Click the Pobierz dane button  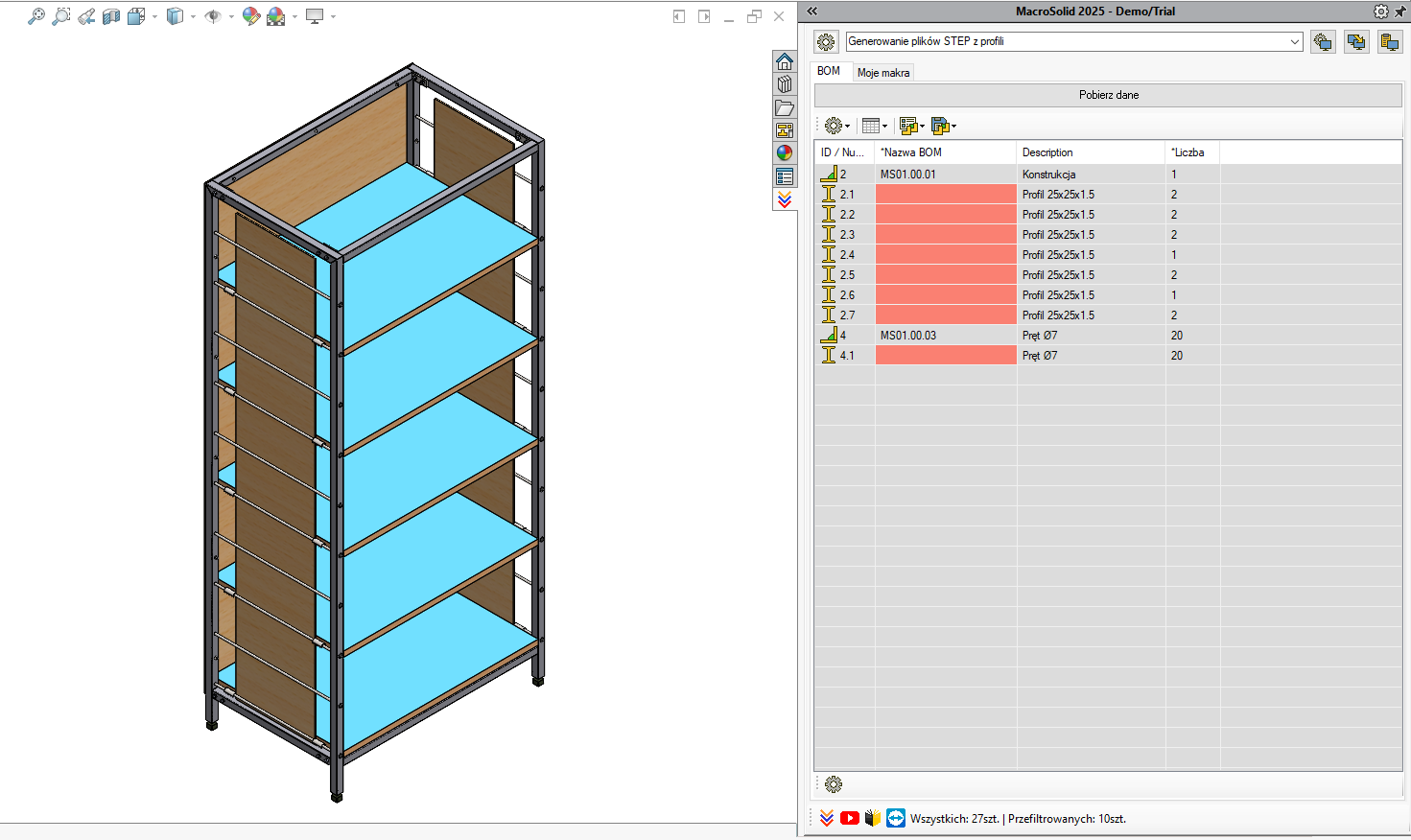[x=1109, y=95]
